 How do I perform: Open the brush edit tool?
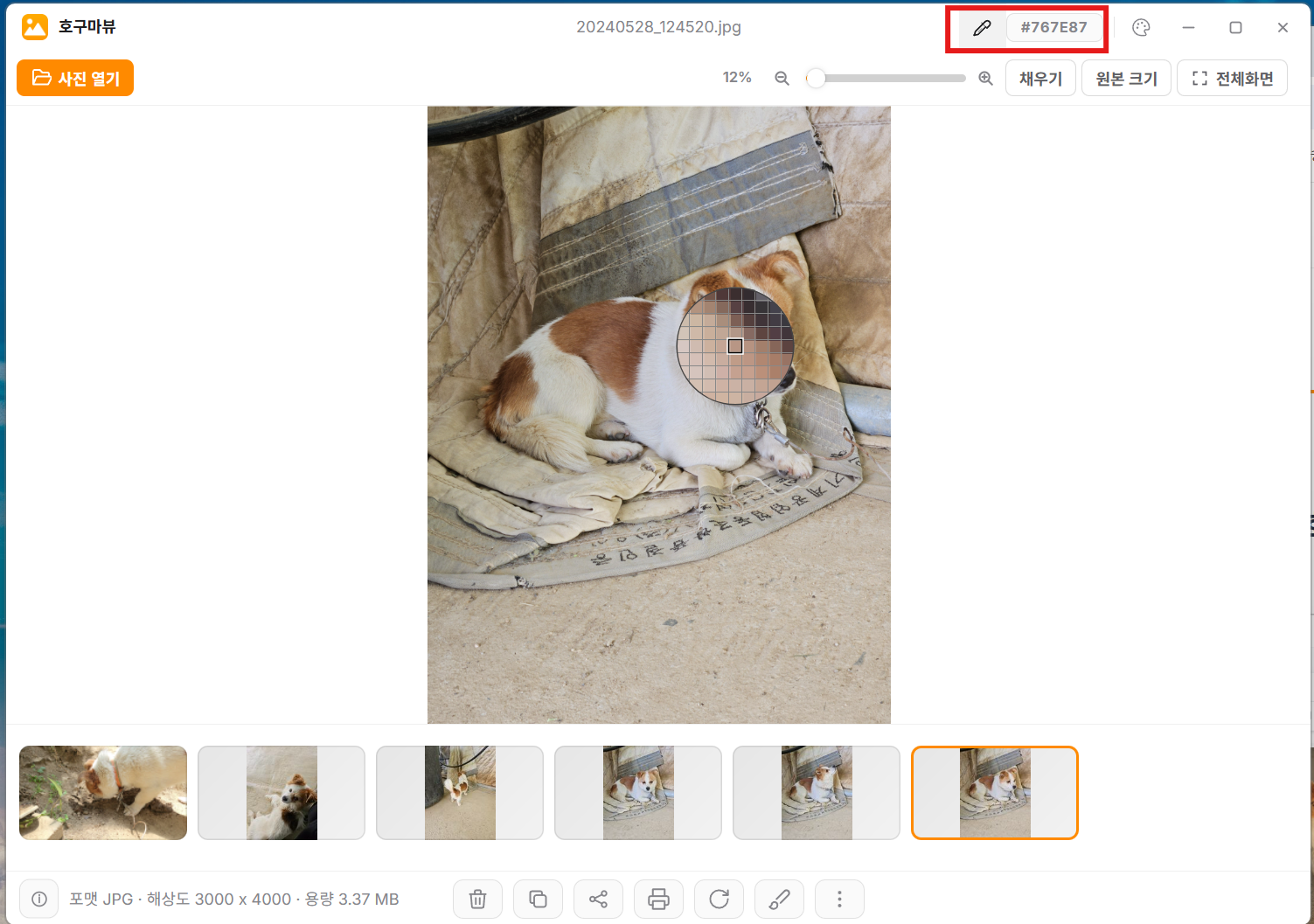click(779, 900)
